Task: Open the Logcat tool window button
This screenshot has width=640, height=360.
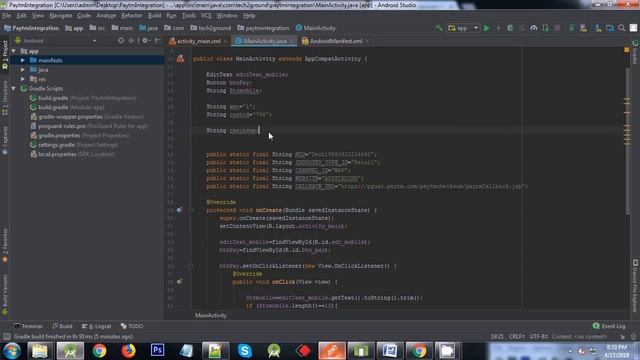Action: pyautogui.click(x=96, y=326)
